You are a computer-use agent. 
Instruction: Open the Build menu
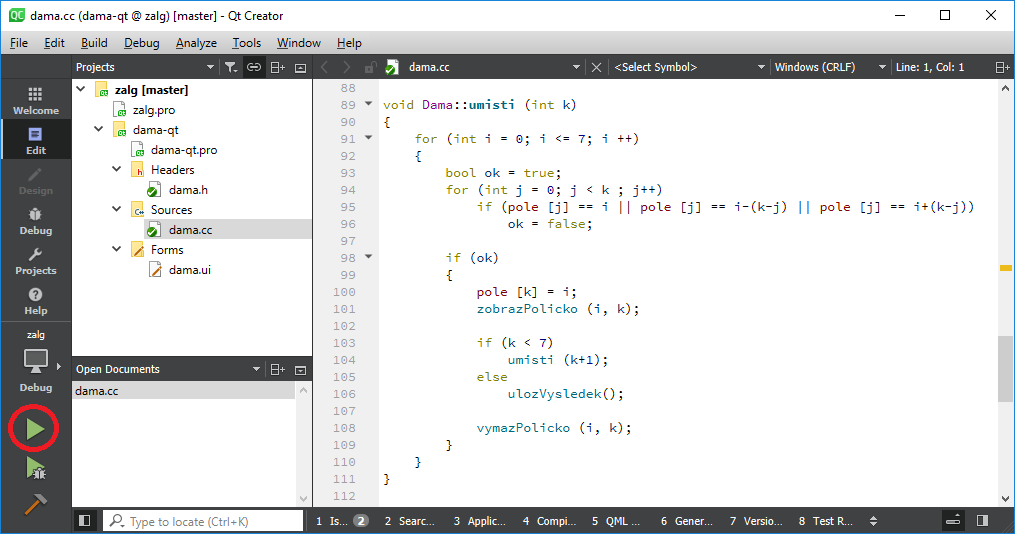(94, 43)
